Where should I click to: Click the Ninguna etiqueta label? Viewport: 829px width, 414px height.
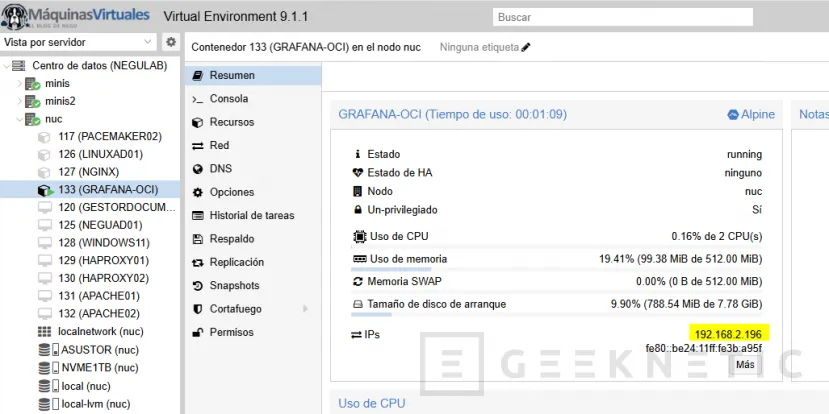pyautogui.click(x=479, y=48)
